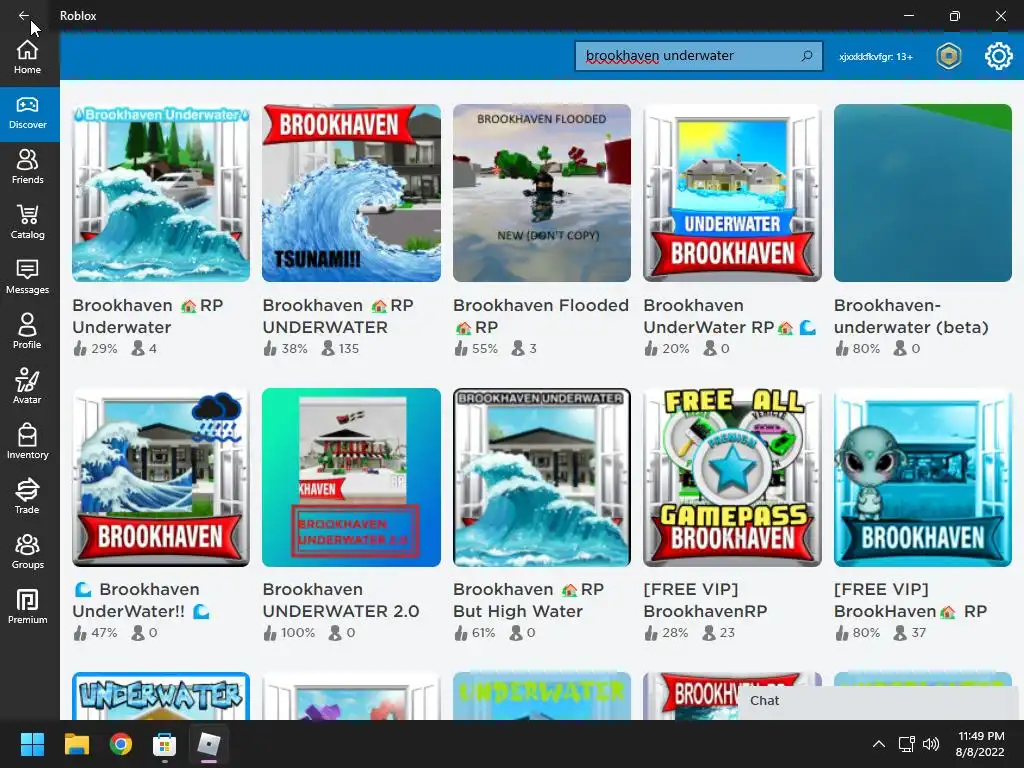Open Messages in the sidebar
Image resolution: width=1024 pixels, height=768 pixels.
[x=27, y=277]
